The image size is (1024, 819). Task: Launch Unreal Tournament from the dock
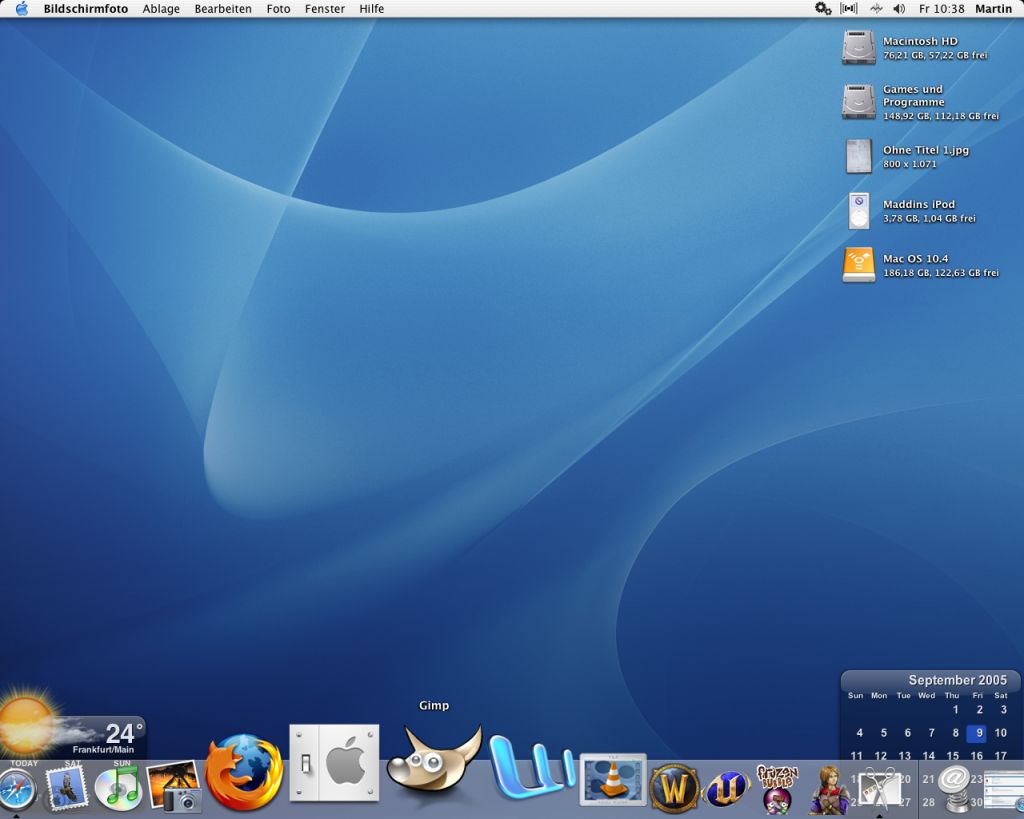pos(726,789)
